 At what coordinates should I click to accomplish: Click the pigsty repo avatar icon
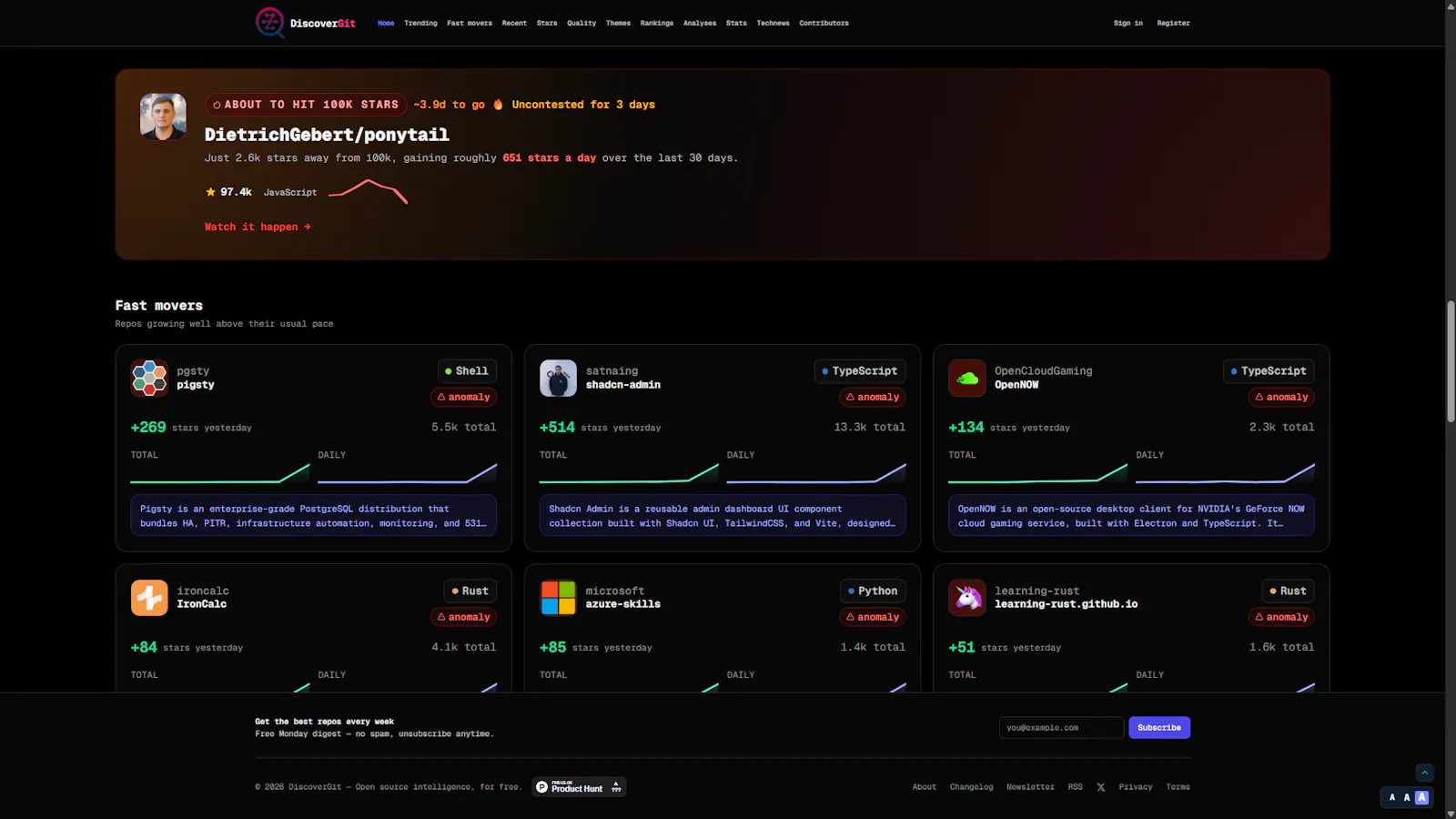pos(149,379)
